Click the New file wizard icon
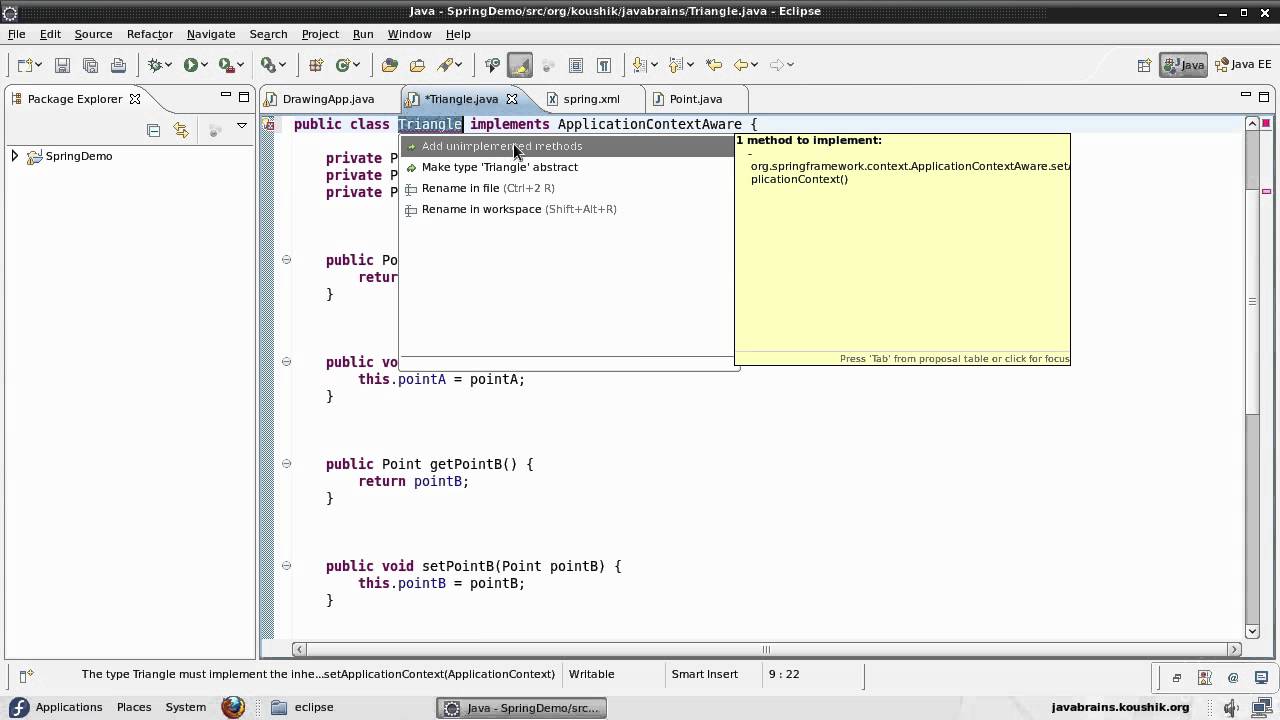This screenshot has width=1280, height=720. tap(24, 65)
